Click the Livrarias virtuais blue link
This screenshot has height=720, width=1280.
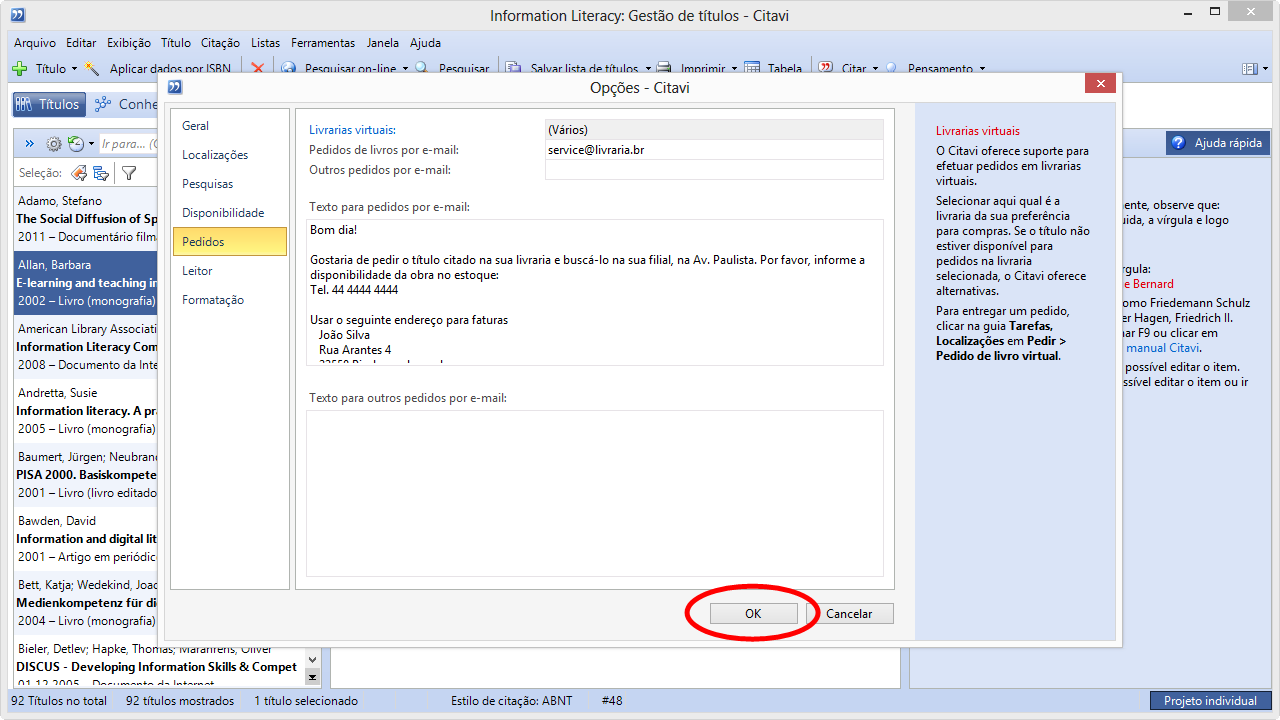coord(352,130)
